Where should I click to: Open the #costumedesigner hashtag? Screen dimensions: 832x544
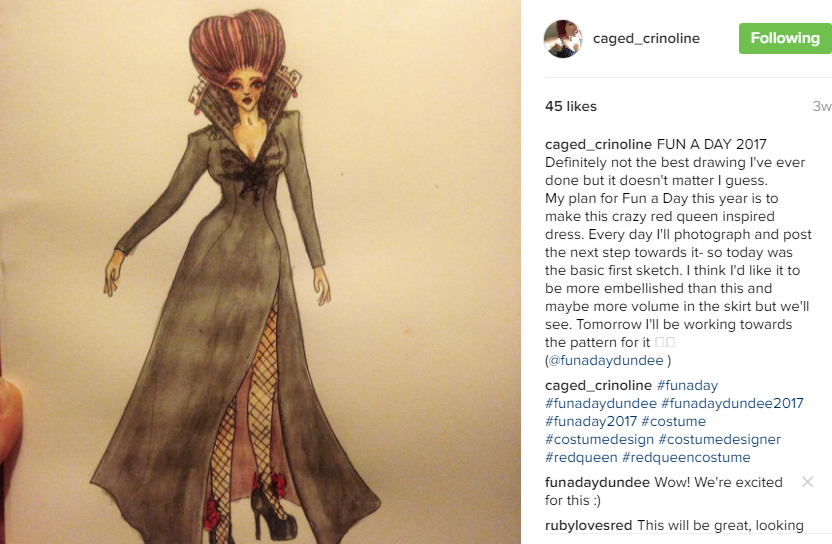(x=720, y=439)
